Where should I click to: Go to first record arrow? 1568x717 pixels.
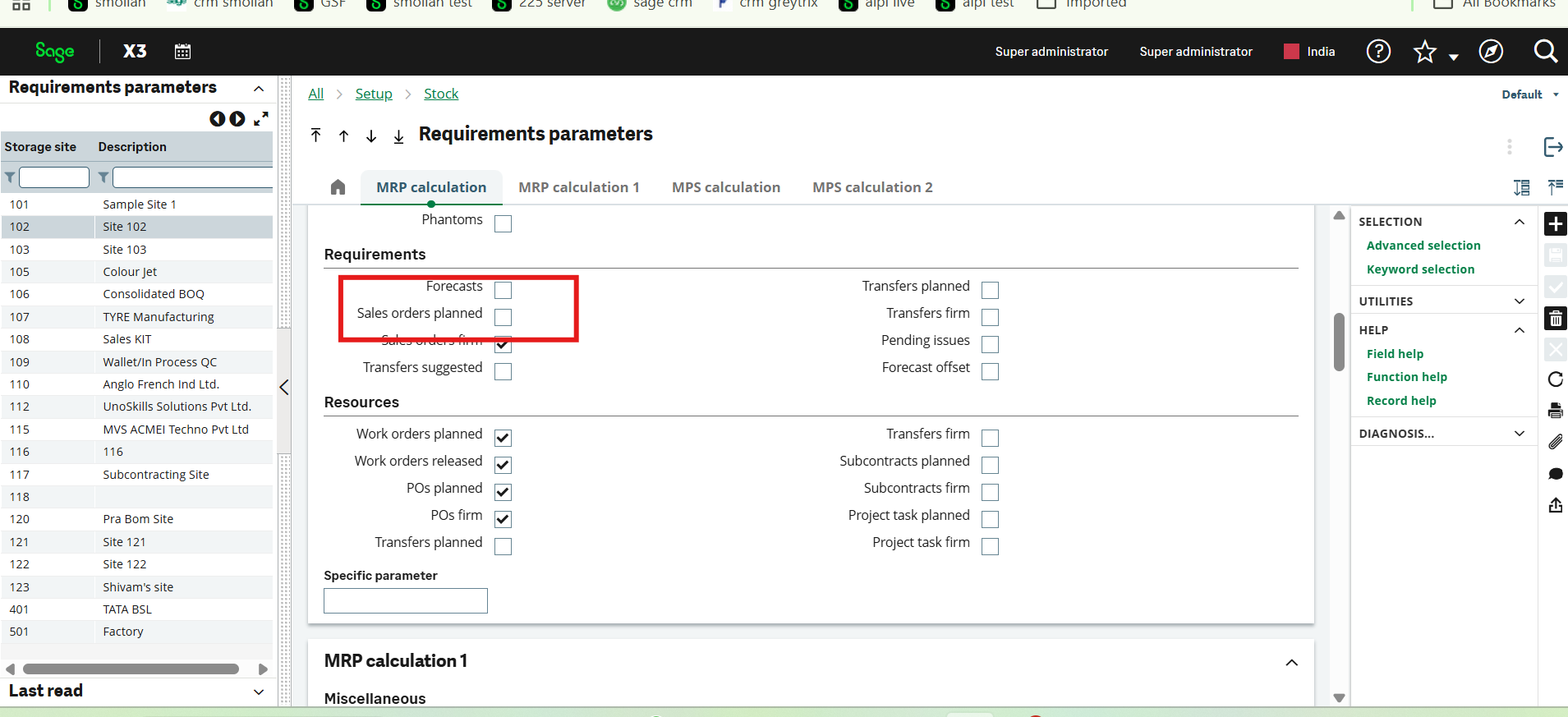point(316,136)
